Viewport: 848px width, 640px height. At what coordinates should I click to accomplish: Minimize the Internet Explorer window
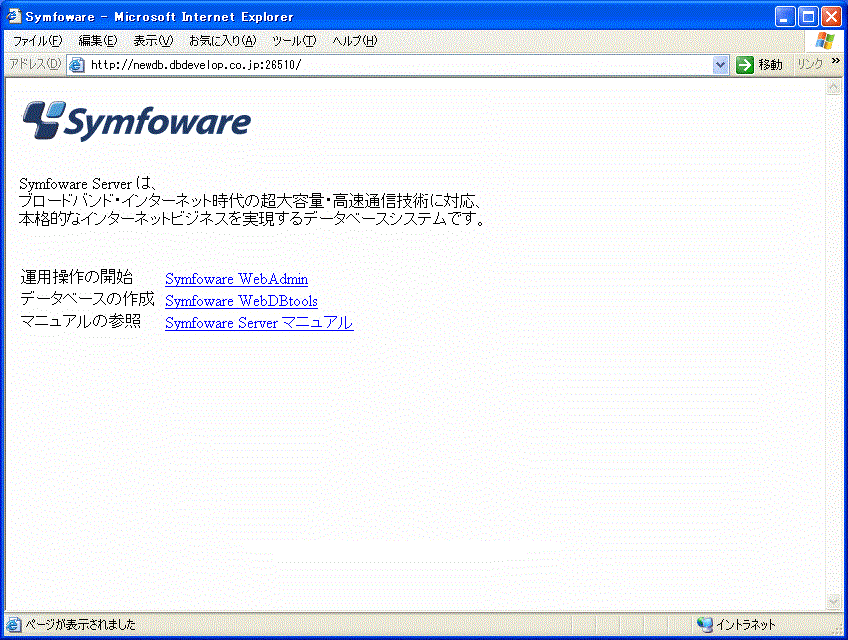tap(785, 17)
